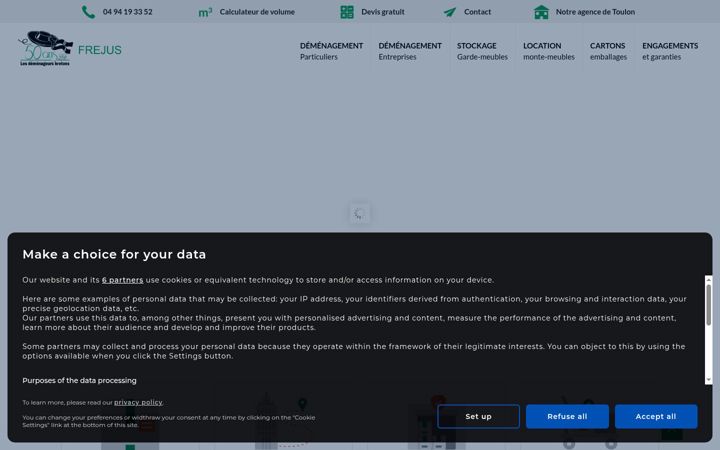Screen dimensions: 720x450
Task: Open Déménagement Particuliers menu
Action: click(x=332, y=51)
